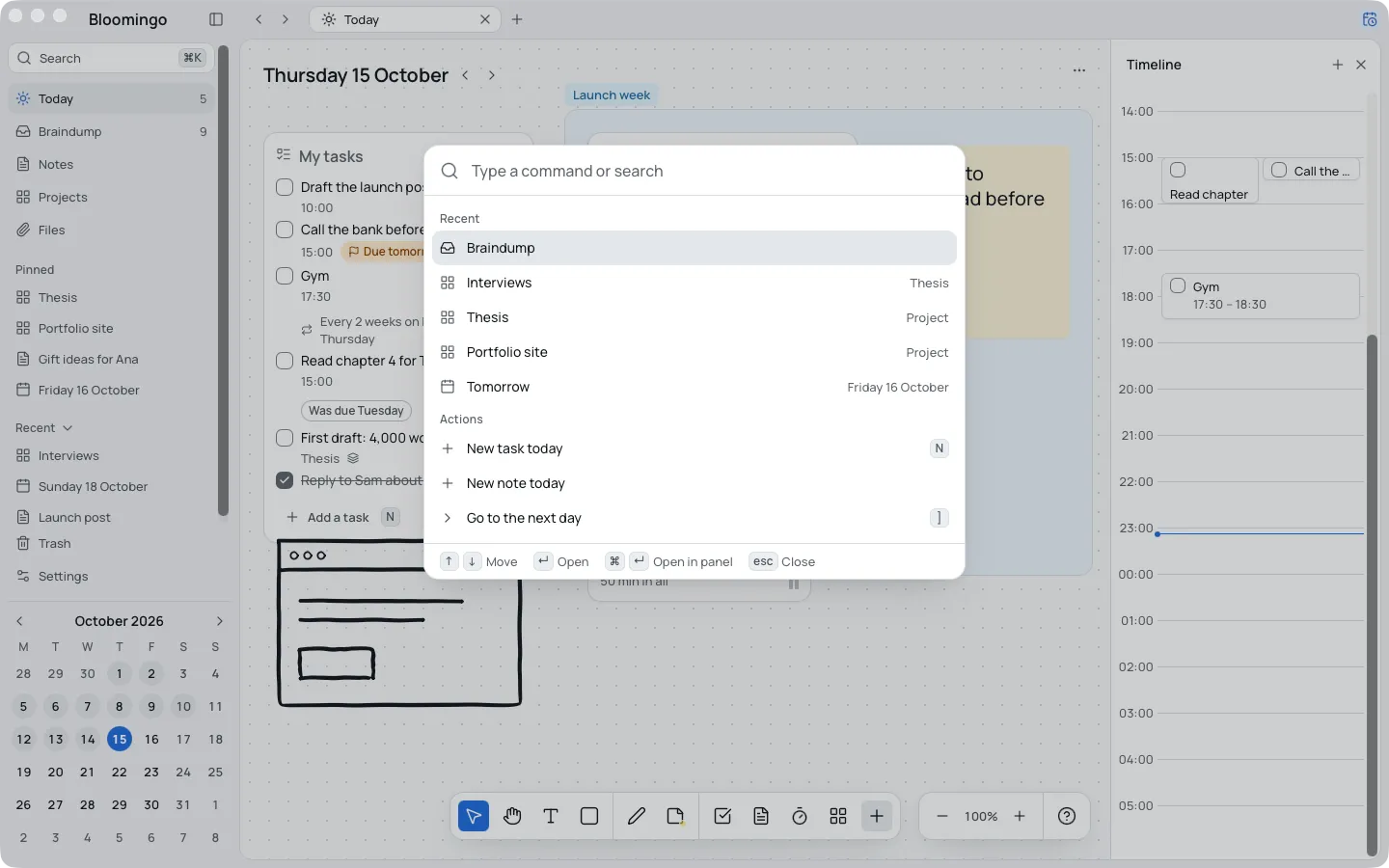The height and width of the screenshot is (868, 1389).
Task: Open Trash in the sidebar
Action: [112, 544]
